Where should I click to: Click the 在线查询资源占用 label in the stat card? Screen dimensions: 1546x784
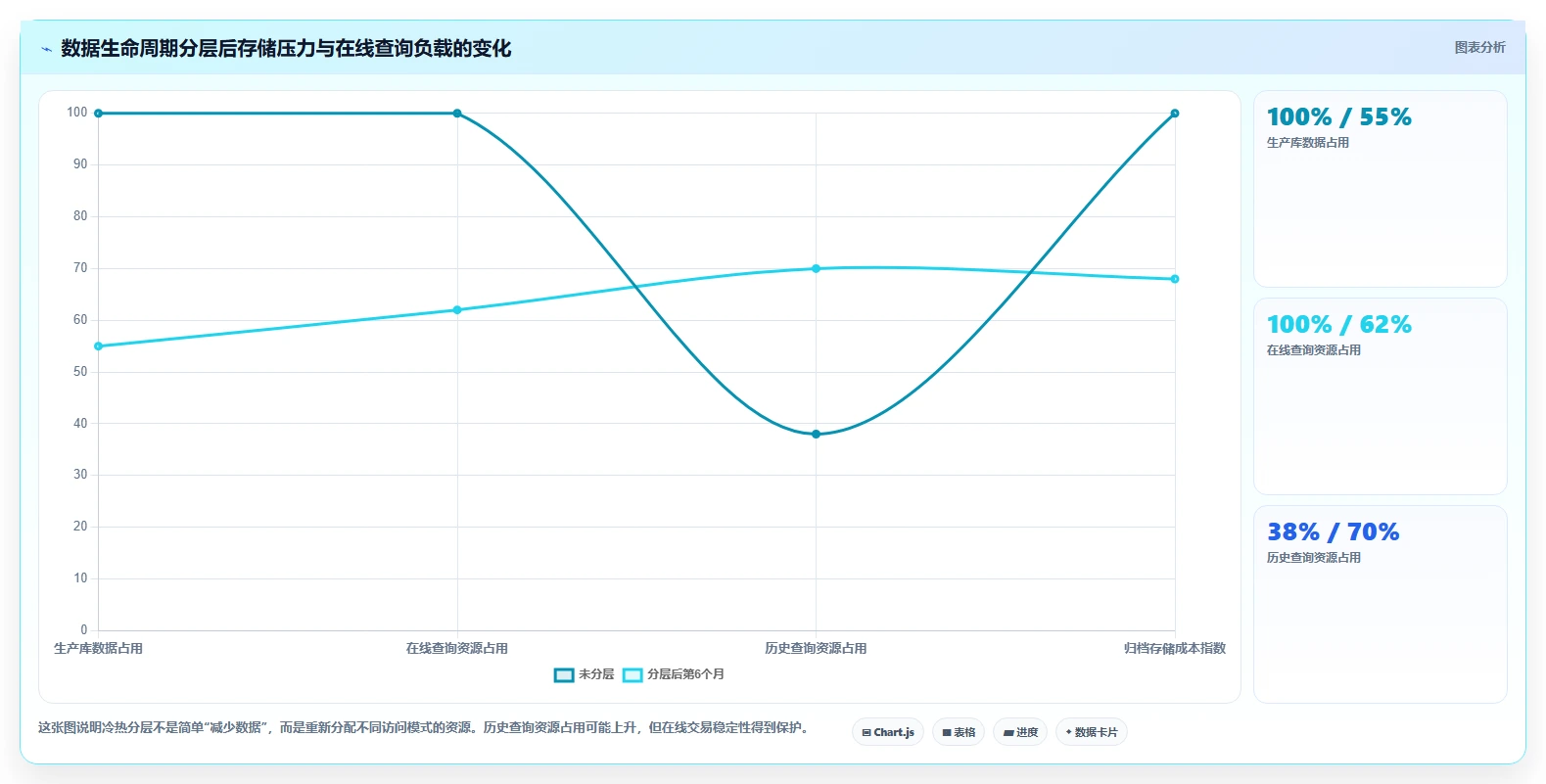[x=1313, y=350]
